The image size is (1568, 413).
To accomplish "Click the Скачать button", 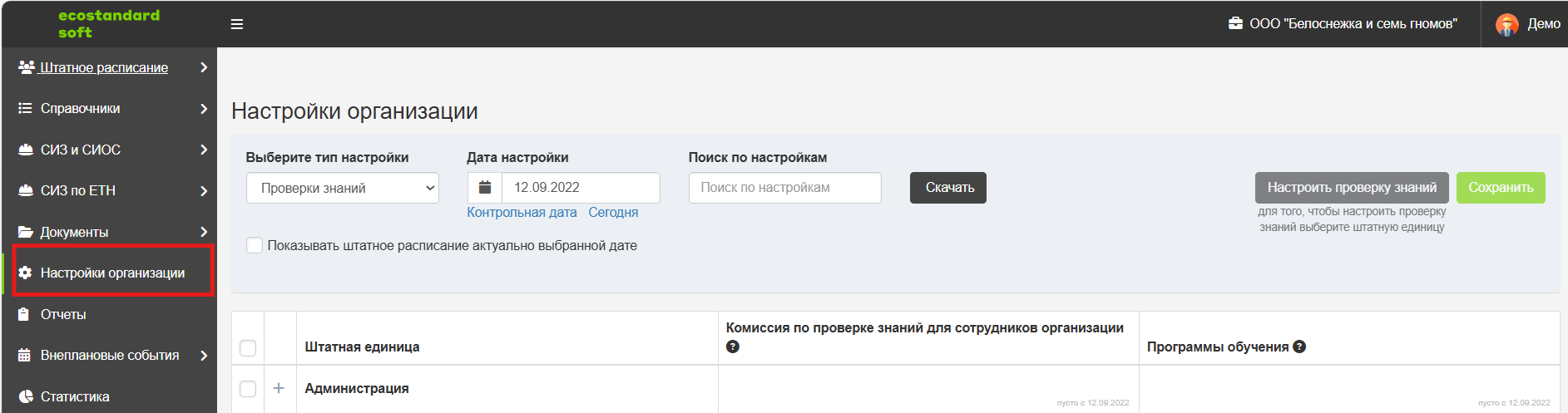I will 948,188.
